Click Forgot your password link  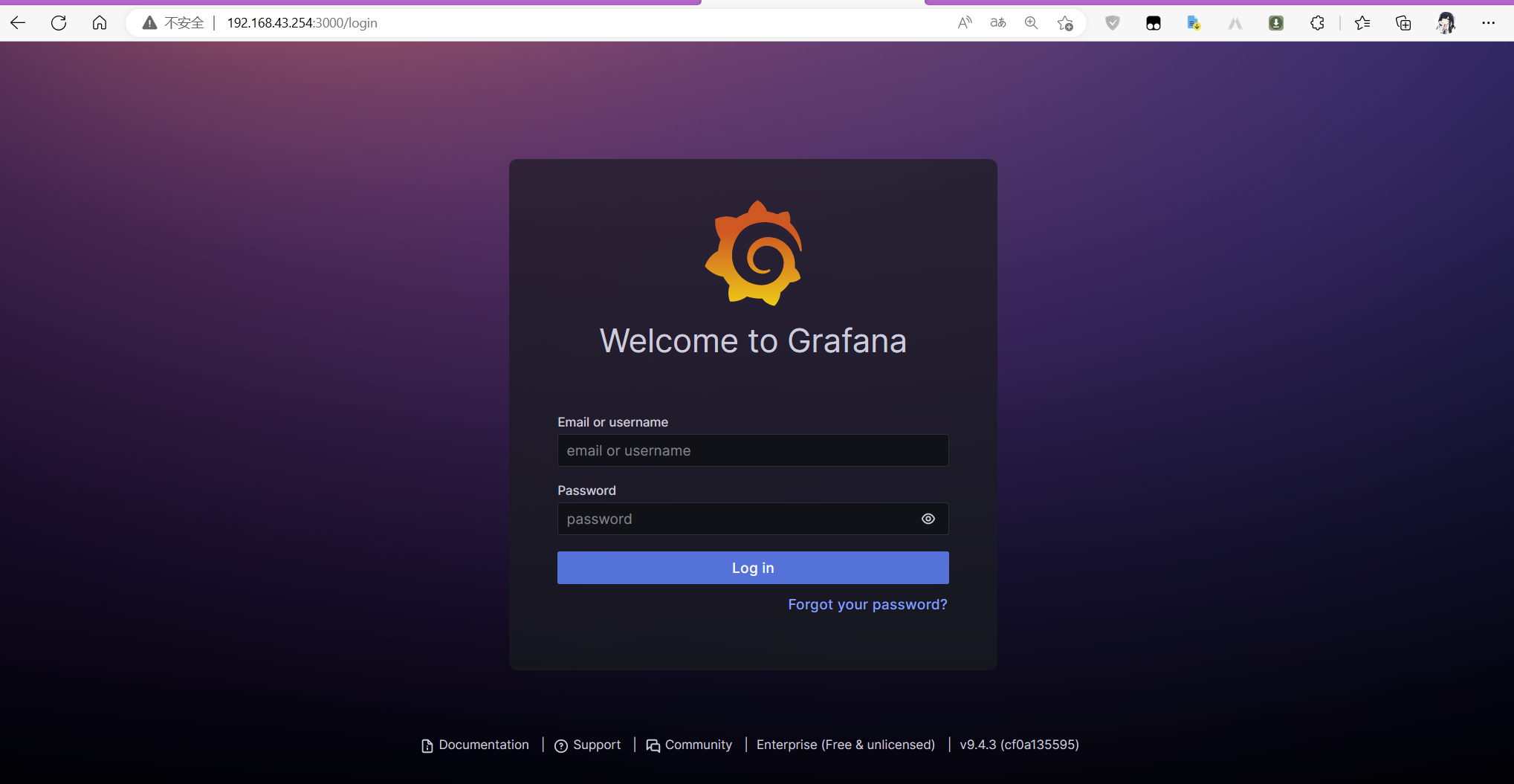coord(867,604)
